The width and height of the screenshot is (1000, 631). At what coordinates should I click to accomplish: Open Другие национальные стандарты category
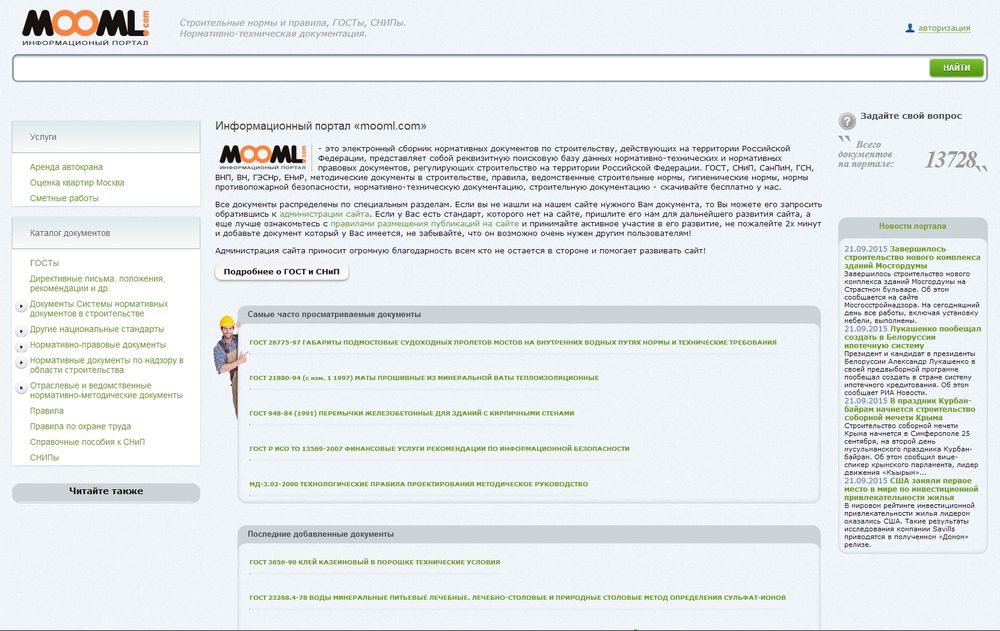click(x=97, y=329)
